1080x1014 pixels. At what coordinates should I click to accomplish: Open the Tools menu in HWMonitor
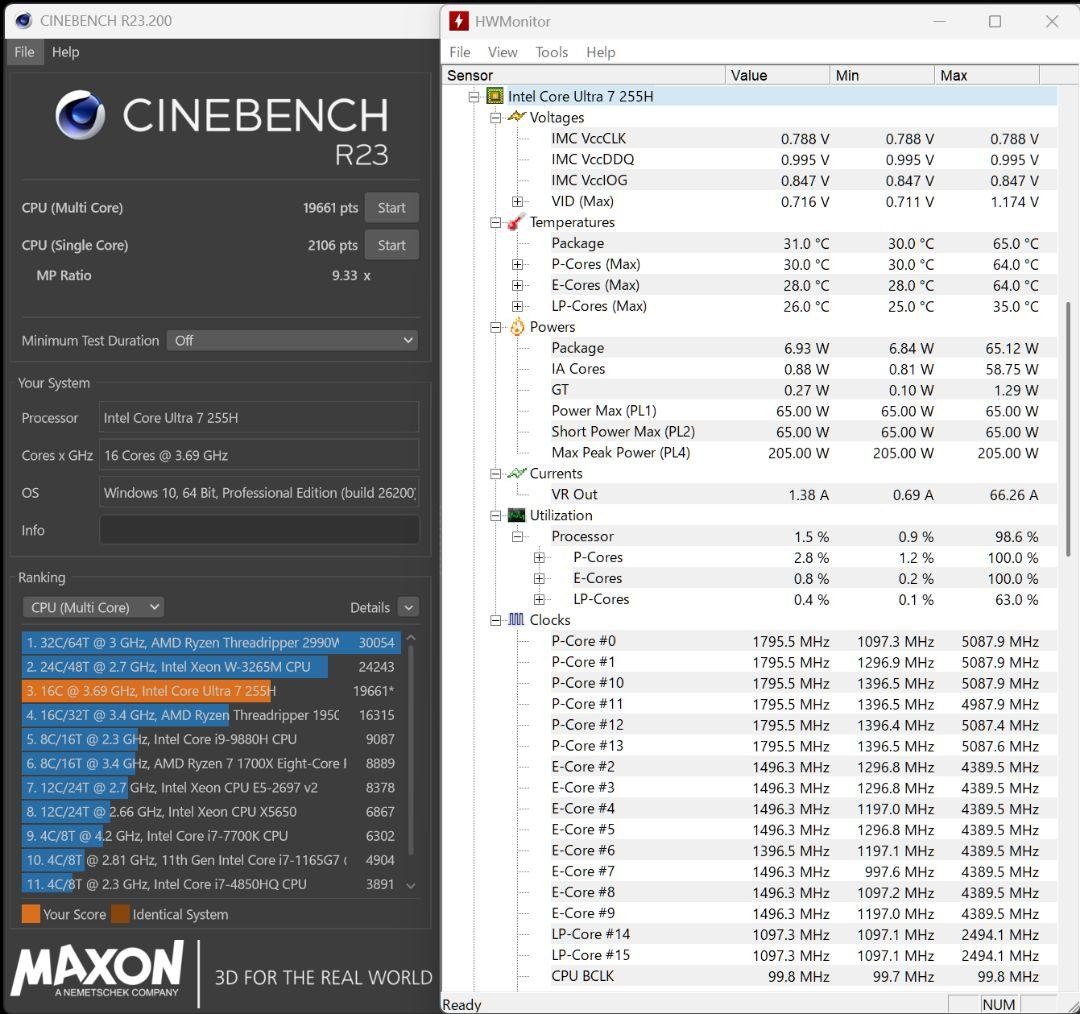552,52
